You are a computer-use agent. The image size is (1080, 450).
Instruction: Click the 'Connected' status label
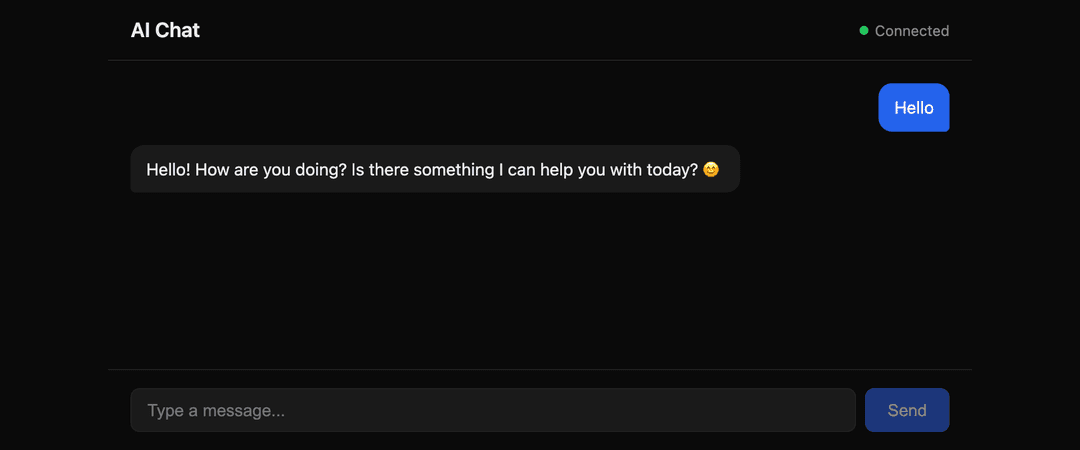912,31
